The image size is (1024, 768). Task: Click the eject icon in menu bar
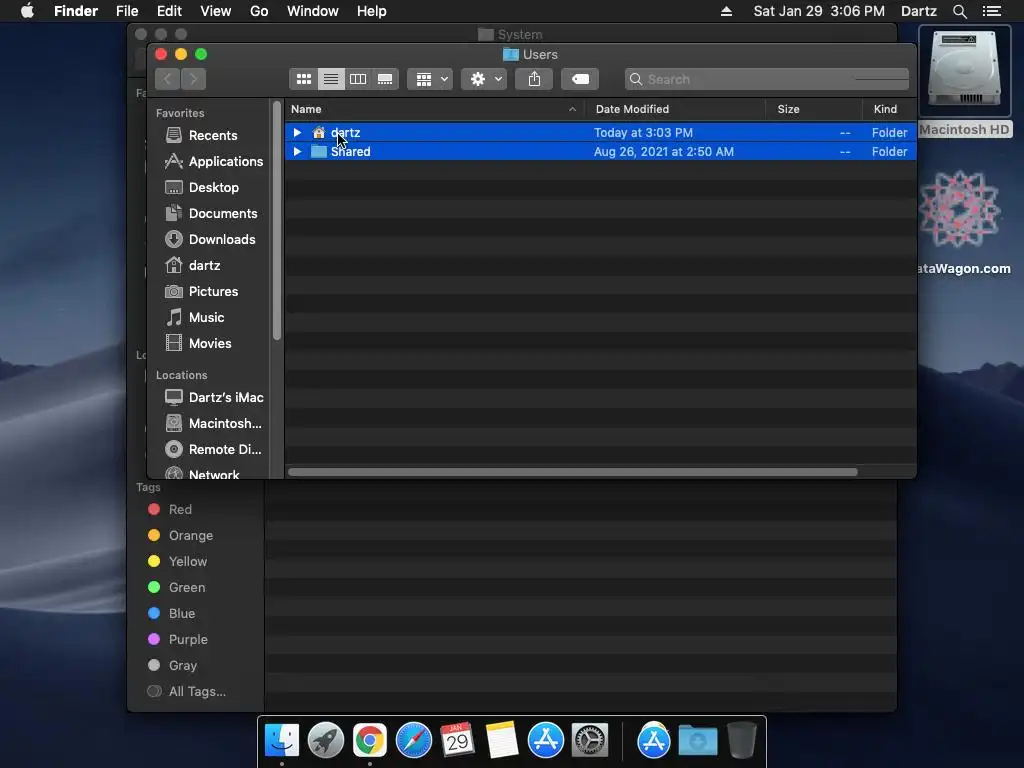(x=726, y=11)
